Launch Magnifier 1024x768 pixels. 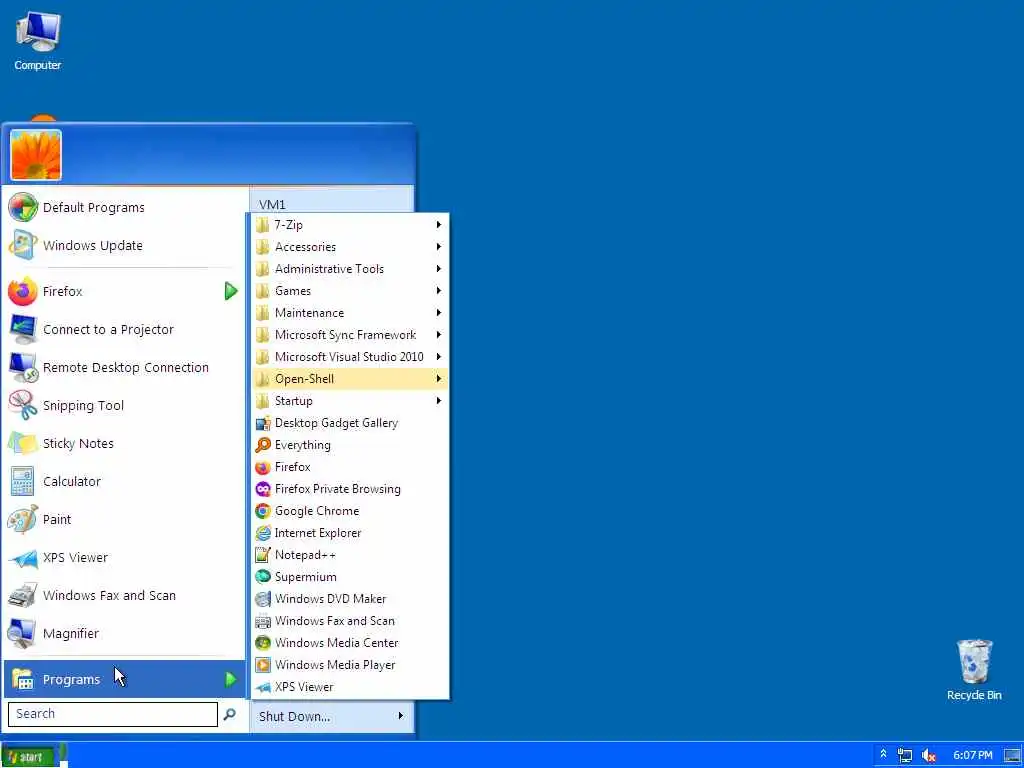[123, 633]
